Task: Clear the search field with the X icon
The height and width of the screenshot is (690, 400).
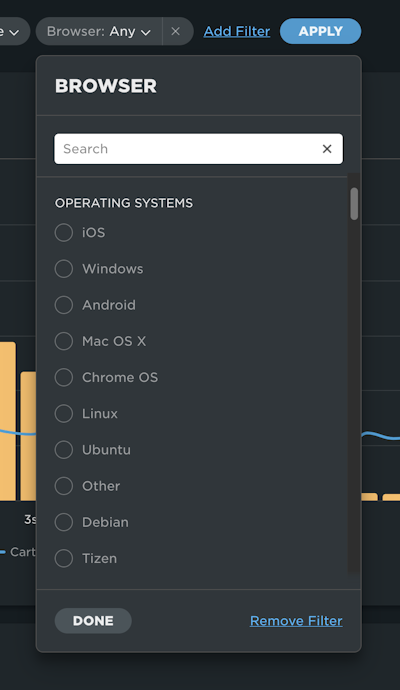Action: coord(327,149)
